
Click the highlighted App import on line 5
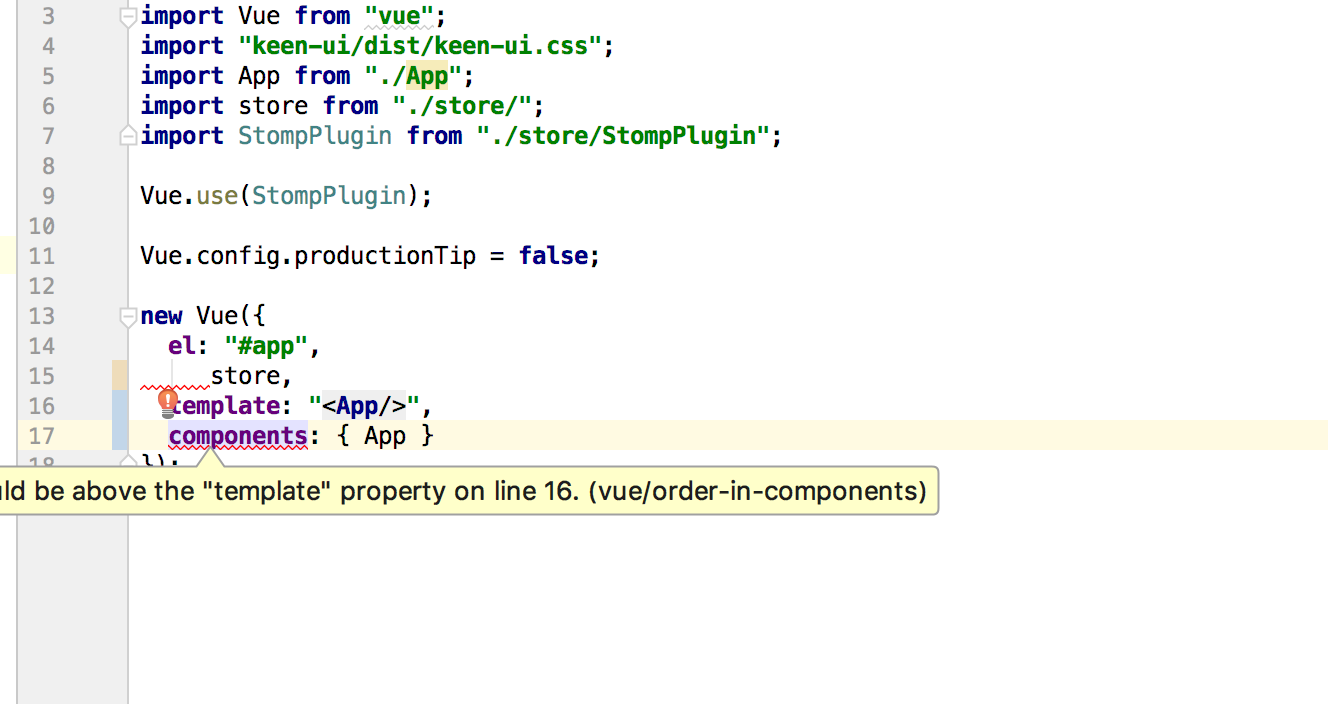(428, 75)
